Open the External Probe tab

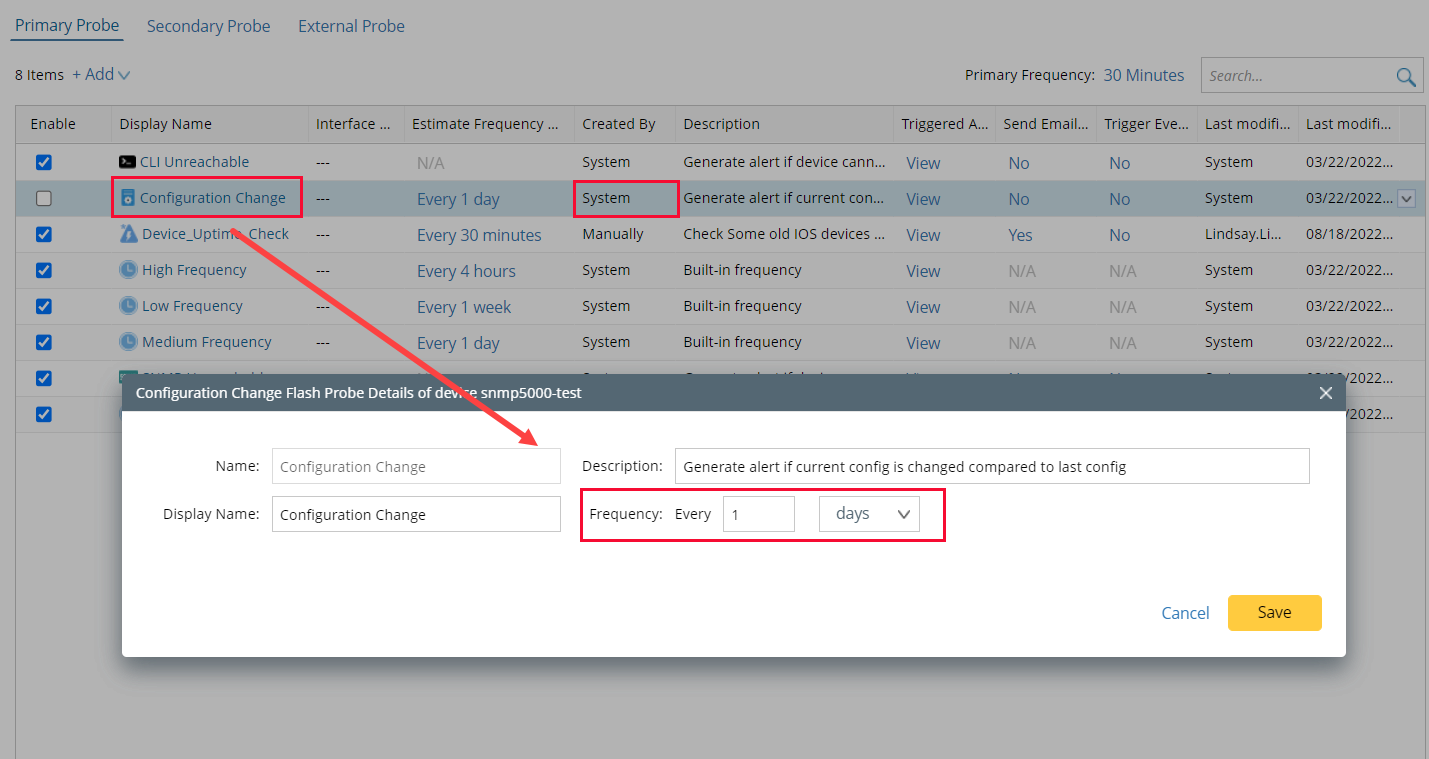351,25
